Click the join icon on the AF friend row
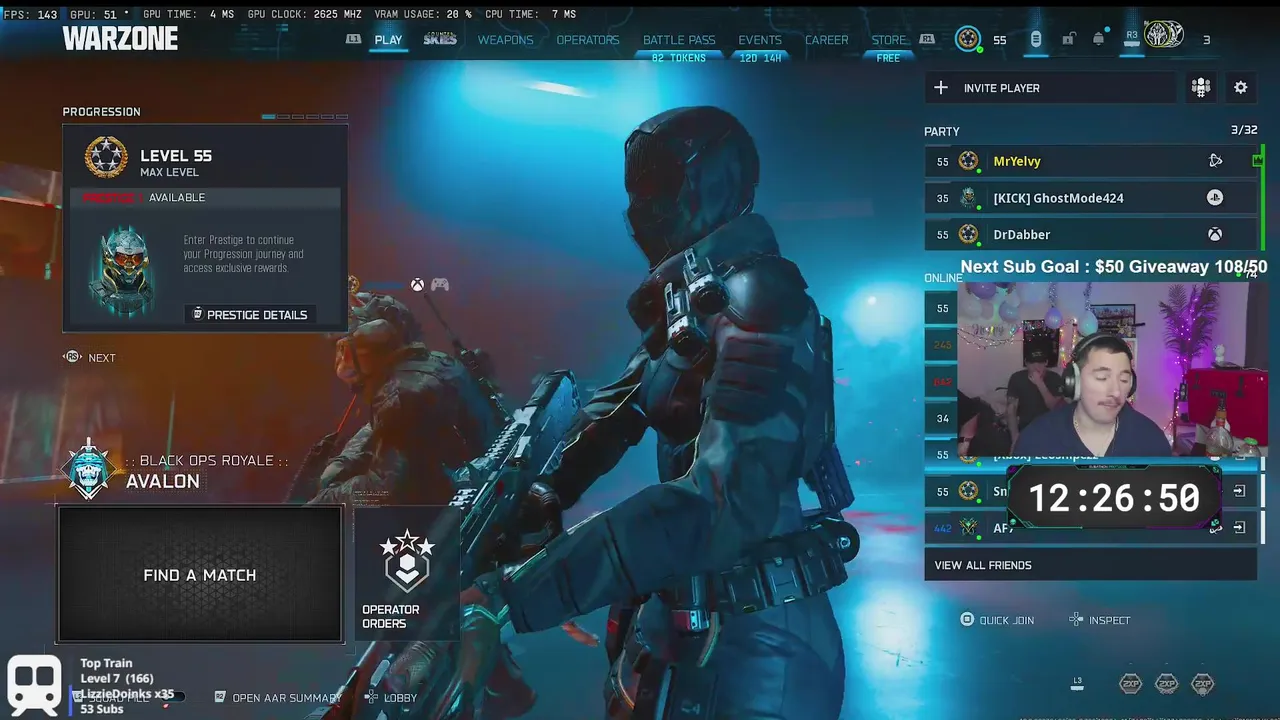This screenshot has width=1280, height=720. coord(1239,528)
